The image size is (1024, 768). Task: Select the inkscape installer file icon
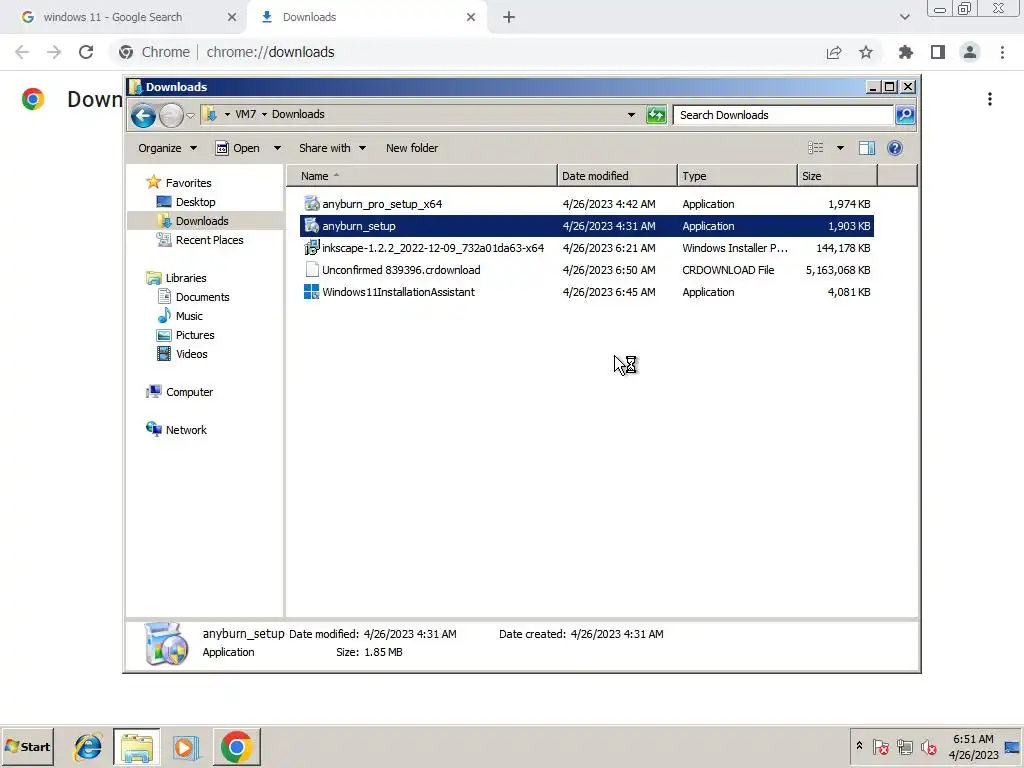[312, 248]
